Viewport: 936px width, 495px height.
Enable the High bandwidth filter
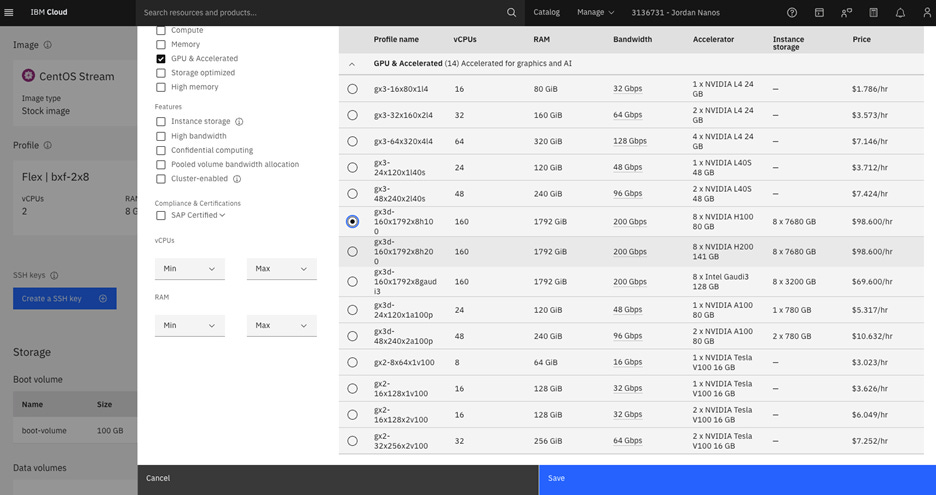[161, 136]
